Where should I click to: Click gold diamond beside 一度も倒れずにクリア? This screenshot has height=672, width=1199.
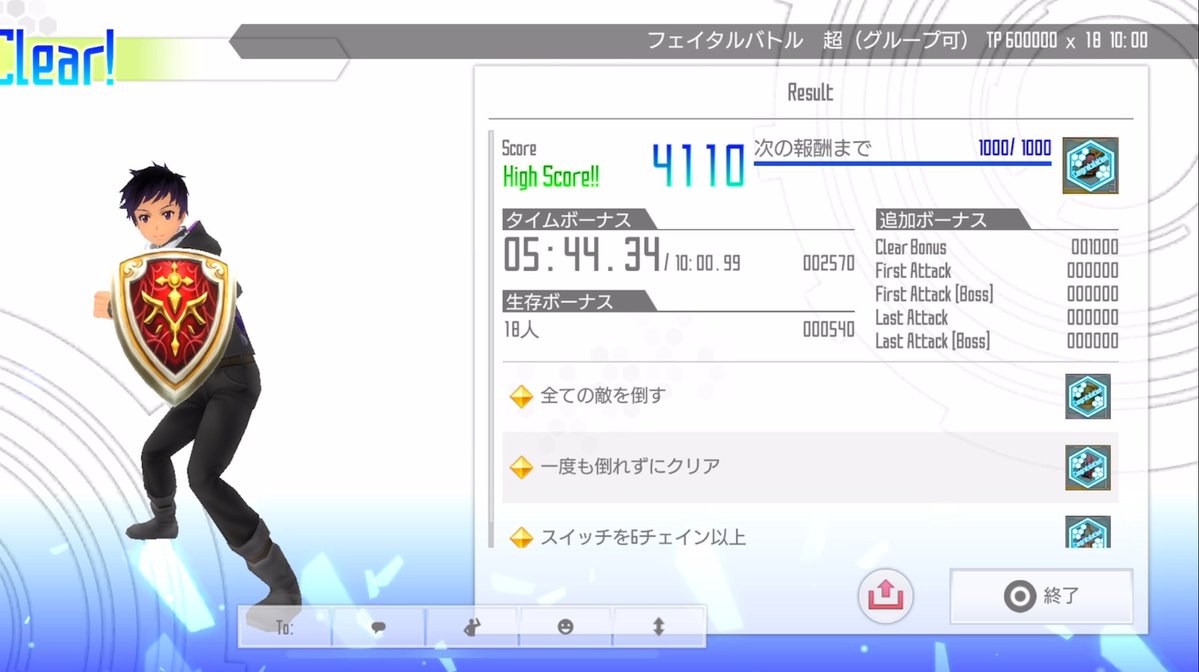(x=522, y=466)
